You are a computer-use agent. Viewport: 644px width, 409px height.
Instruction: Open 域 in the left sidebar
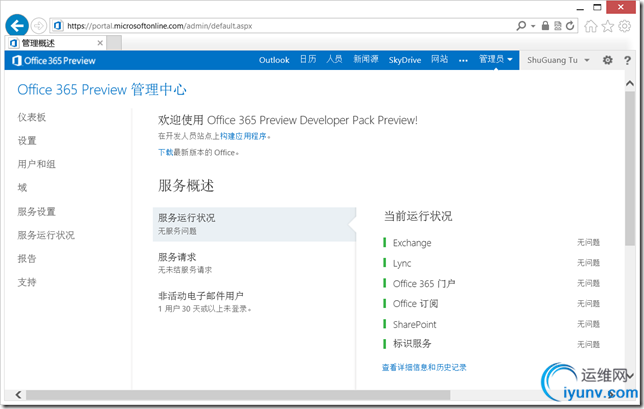coord(22,188)
